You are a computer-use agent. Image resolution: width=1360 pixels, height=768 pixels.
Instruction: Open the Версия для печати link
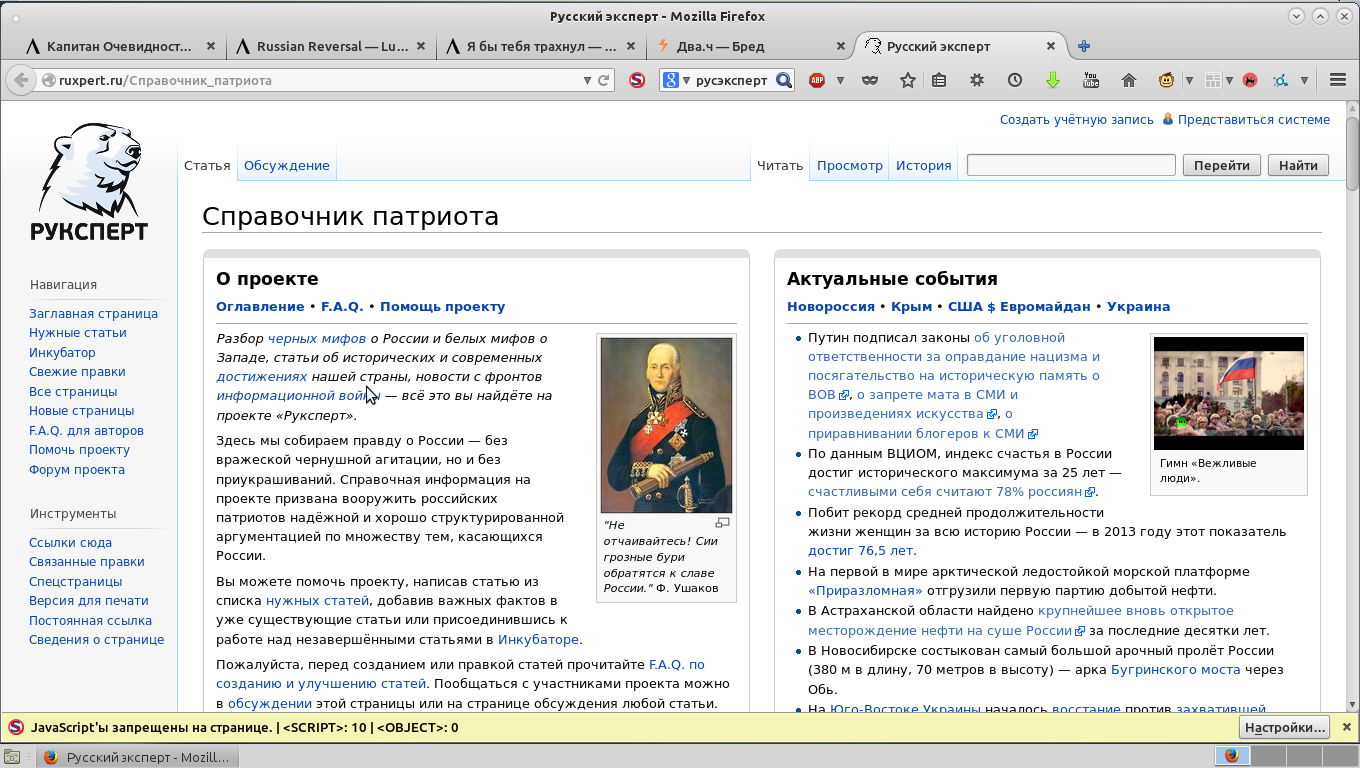click(89, 600)
